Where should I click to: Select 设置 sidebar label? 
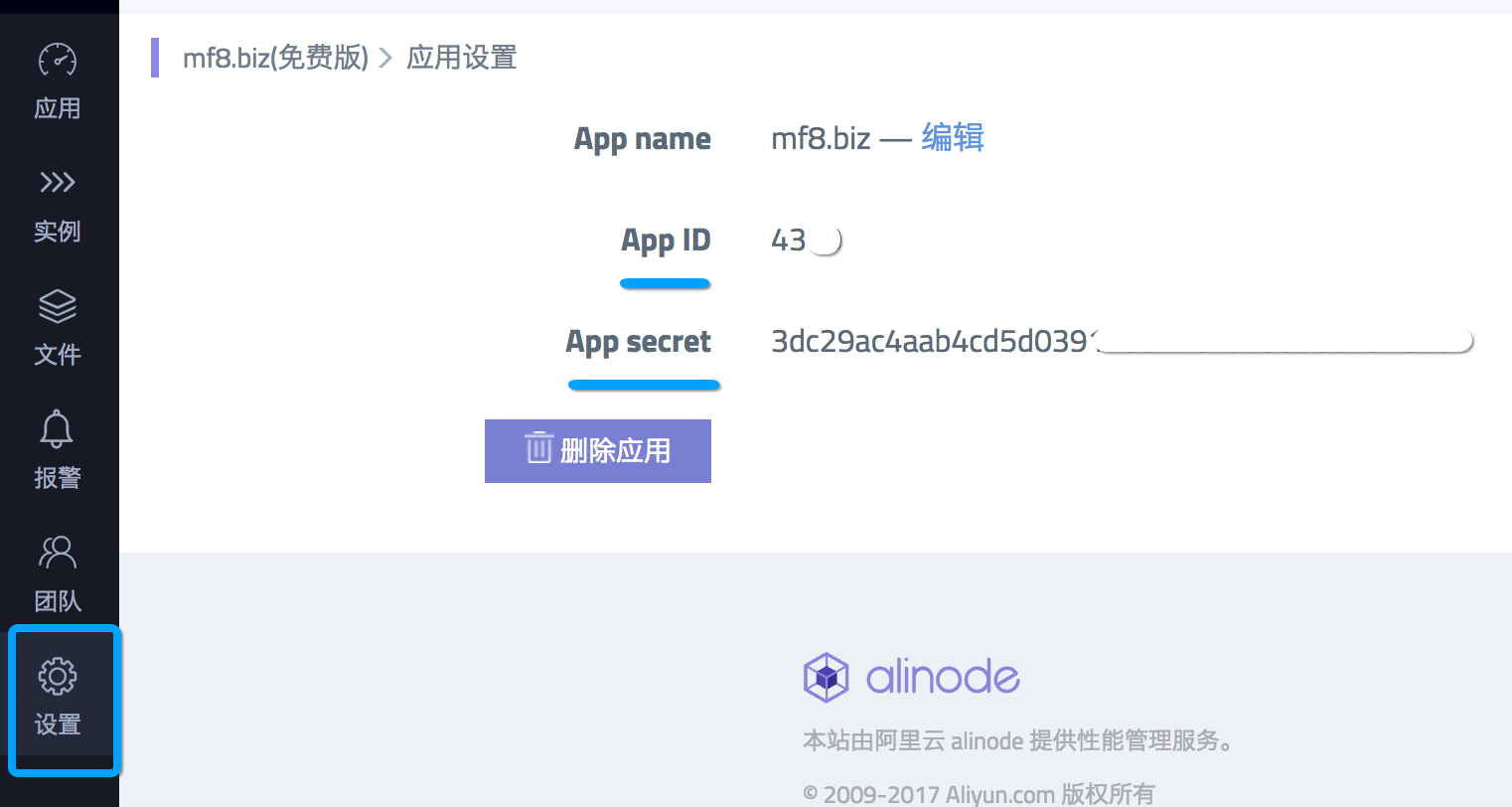[58, 725]
